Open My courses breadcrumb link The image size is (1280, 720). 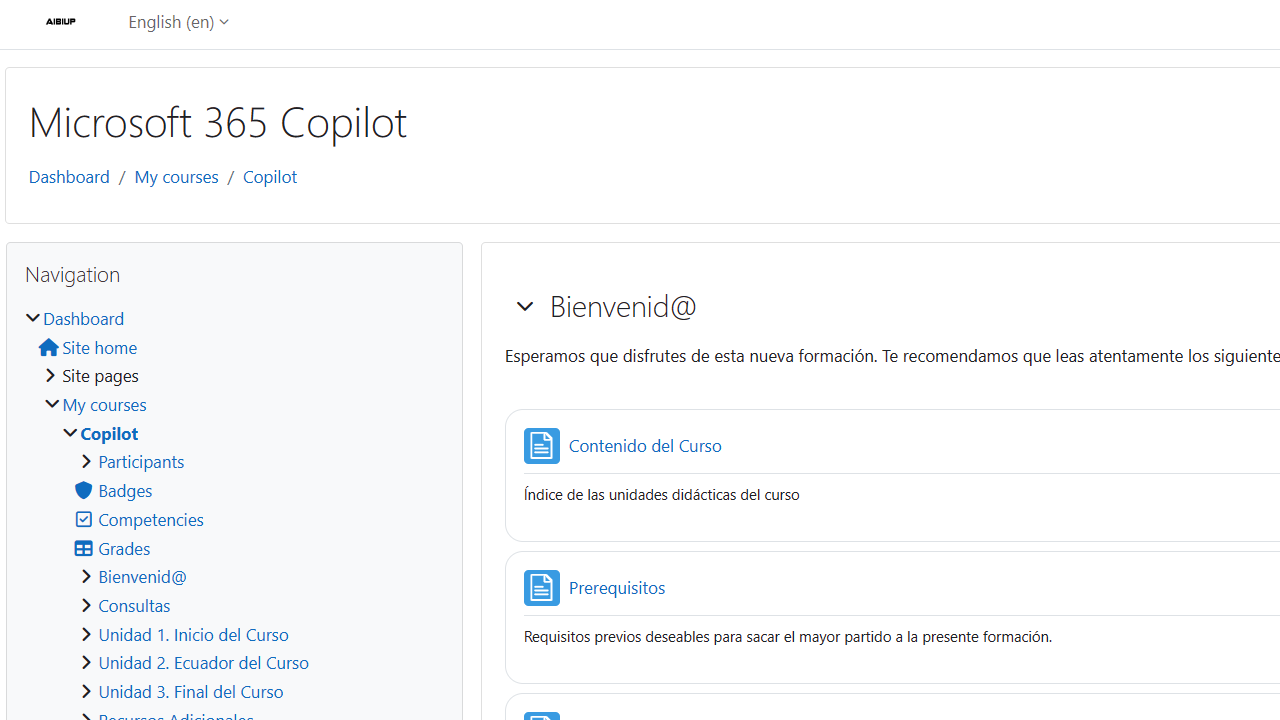176,176
